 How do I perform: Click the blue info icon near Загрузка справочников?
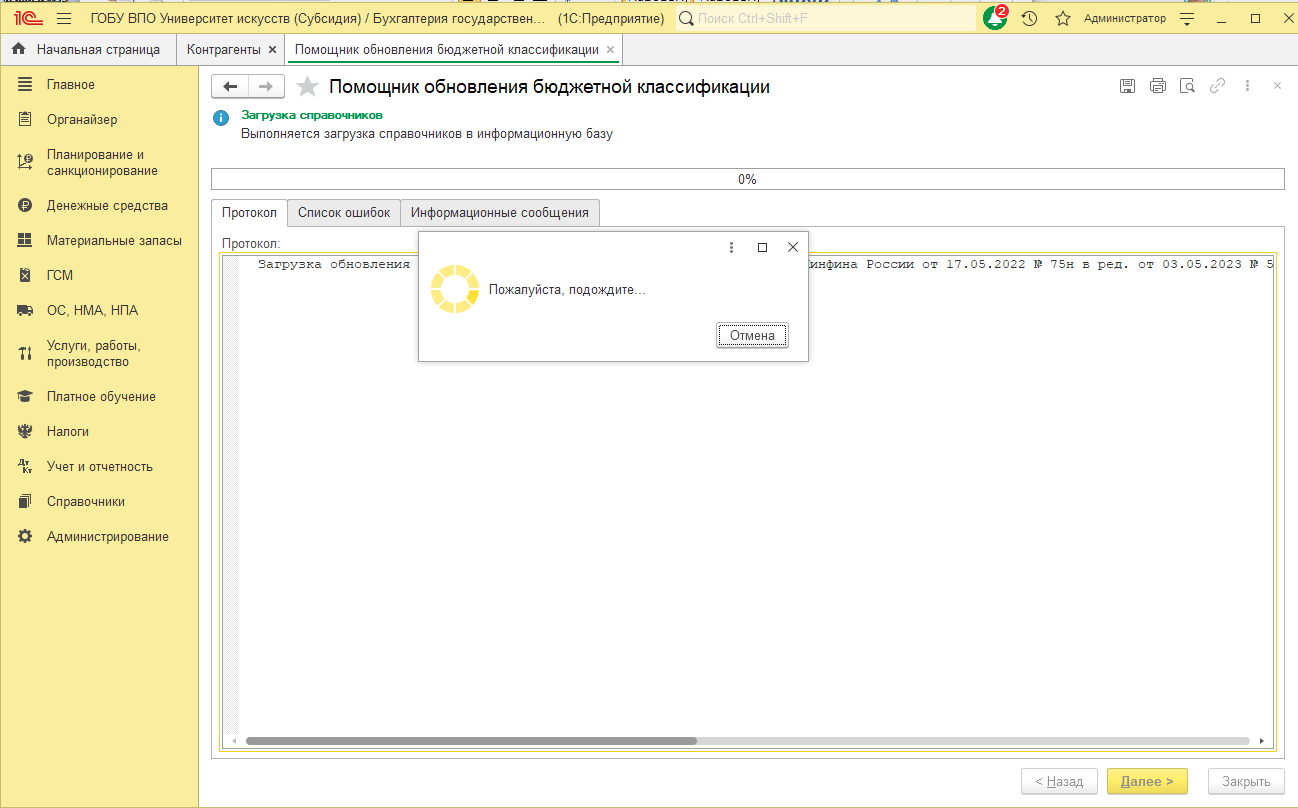(221, 118)
